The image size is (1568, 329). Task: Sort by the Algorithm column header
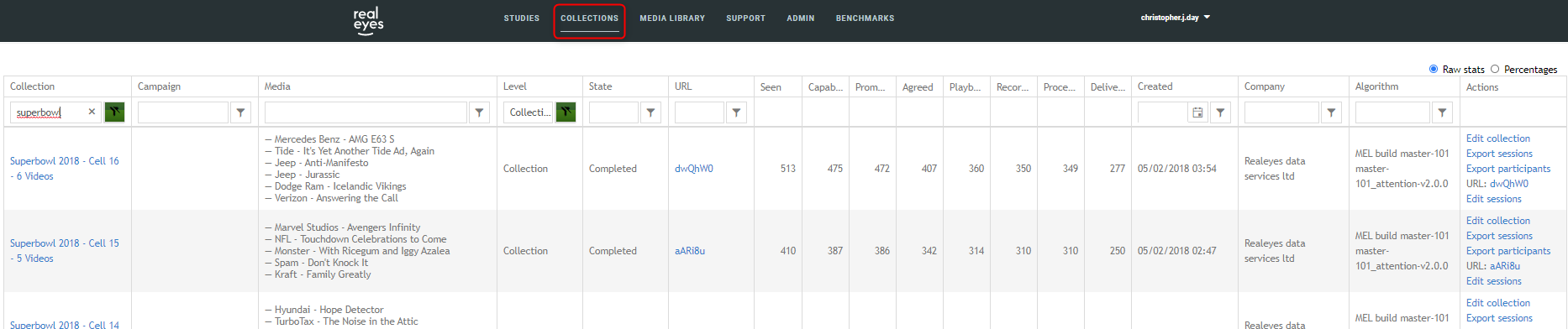coord(1377,86)
